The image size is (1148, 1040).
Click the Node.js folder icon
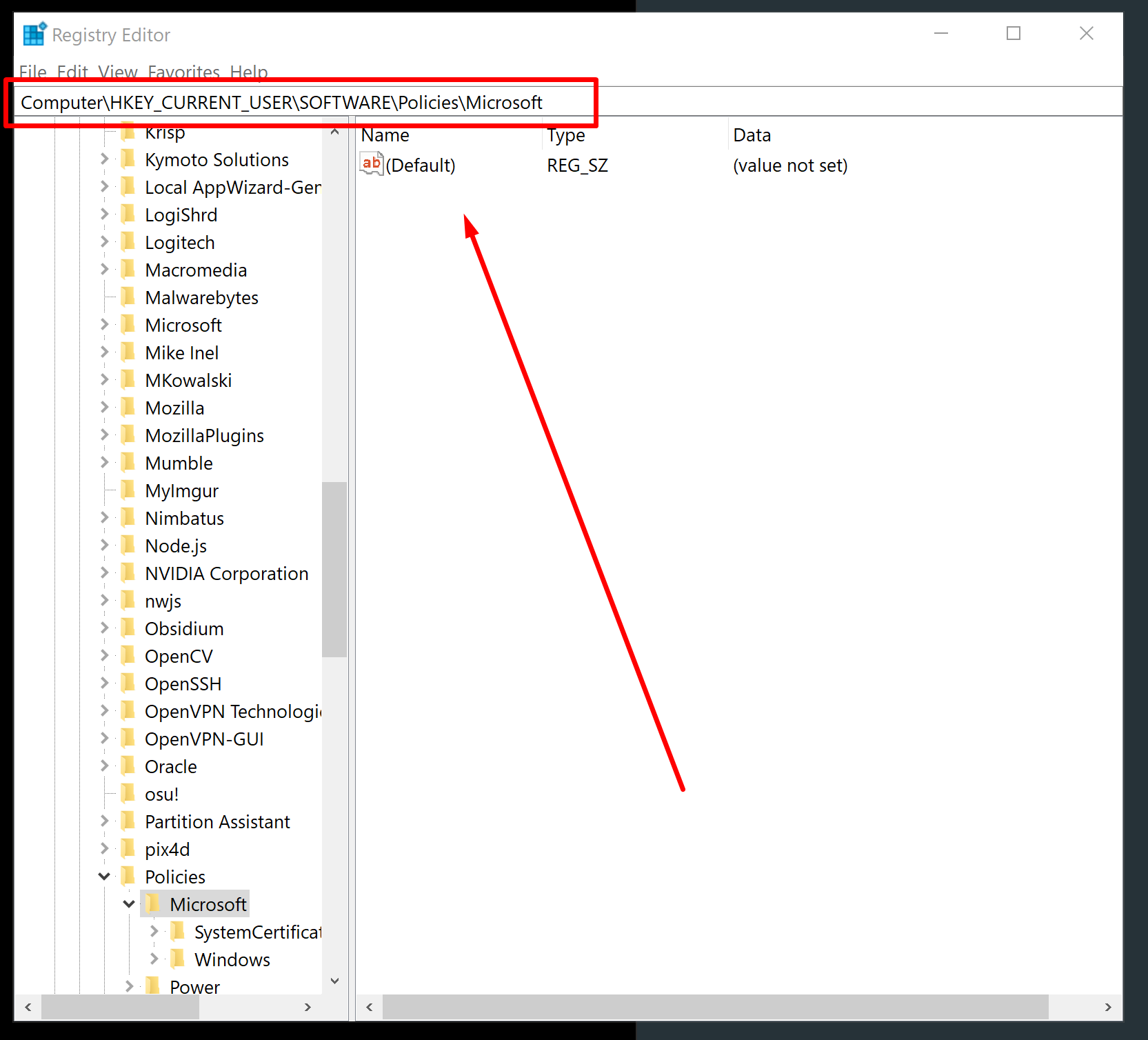pyautogui.click(x=128, y=546)
